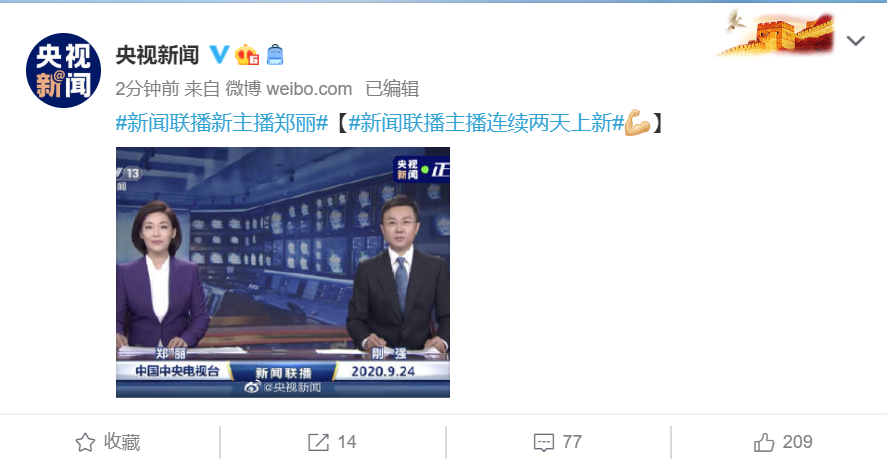Image resolution: width=887 pixels, height=468 pixels.
Task: Click the 央视新闻 account name
Action: (x=157, y=55)
